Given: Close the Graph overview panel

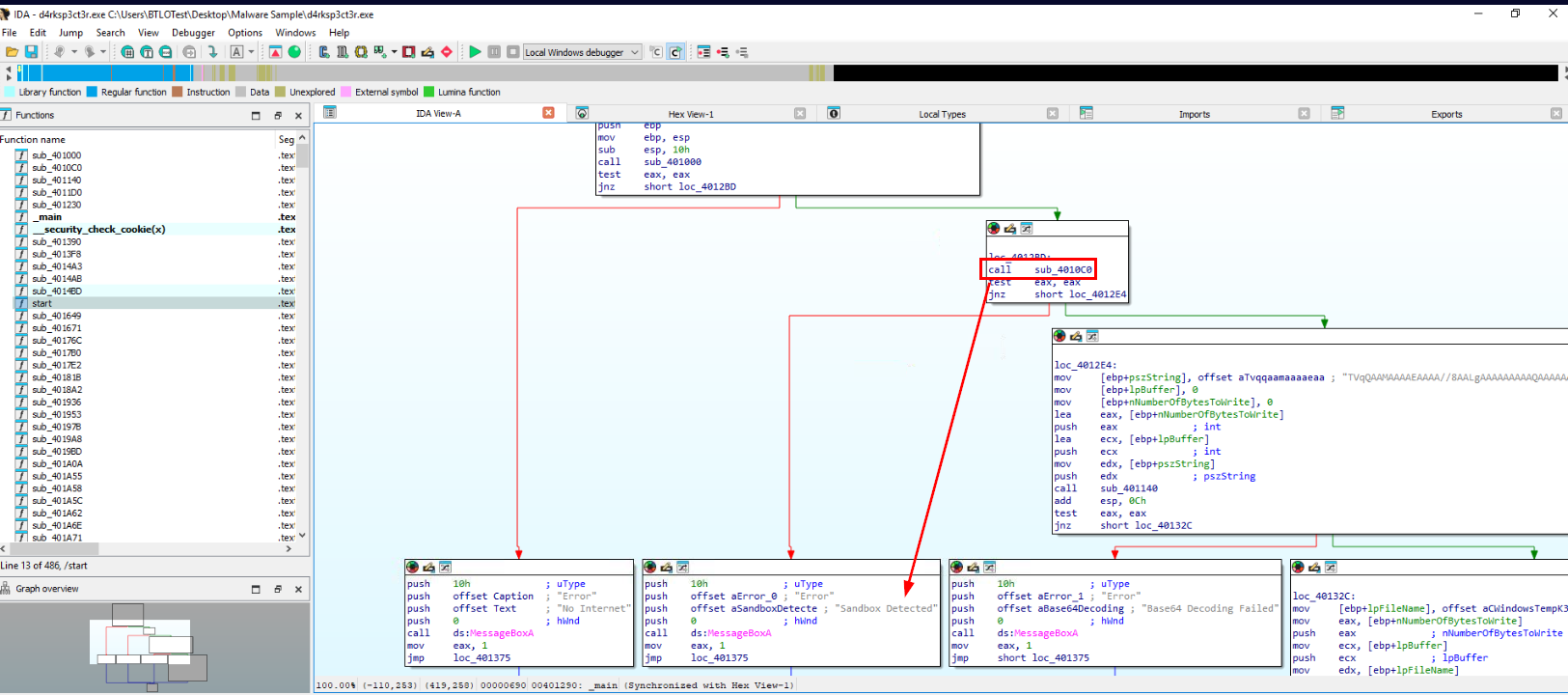Looking at the screenshot, I should tap(298, 589).
